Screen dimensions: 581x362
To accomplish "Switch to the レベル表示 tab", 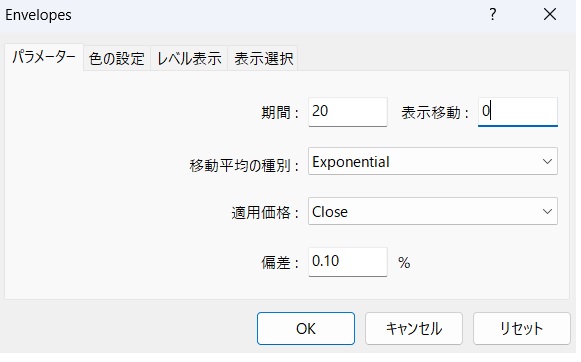I will point(189,59).
